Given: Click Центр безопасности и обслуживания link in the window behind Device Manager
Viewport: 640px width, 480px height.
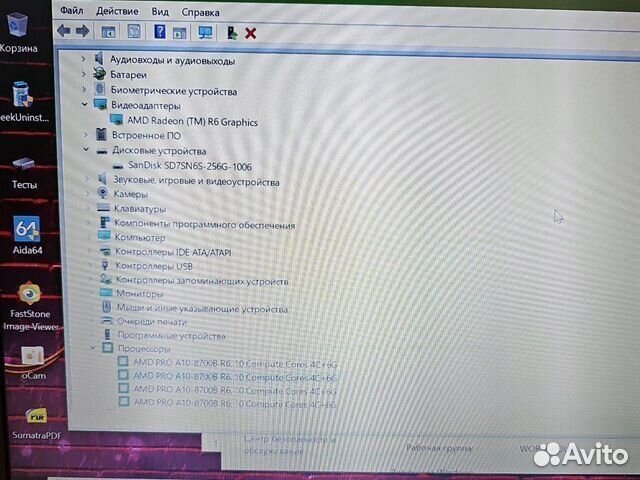Looking at the screenshot, I should 289,444.
